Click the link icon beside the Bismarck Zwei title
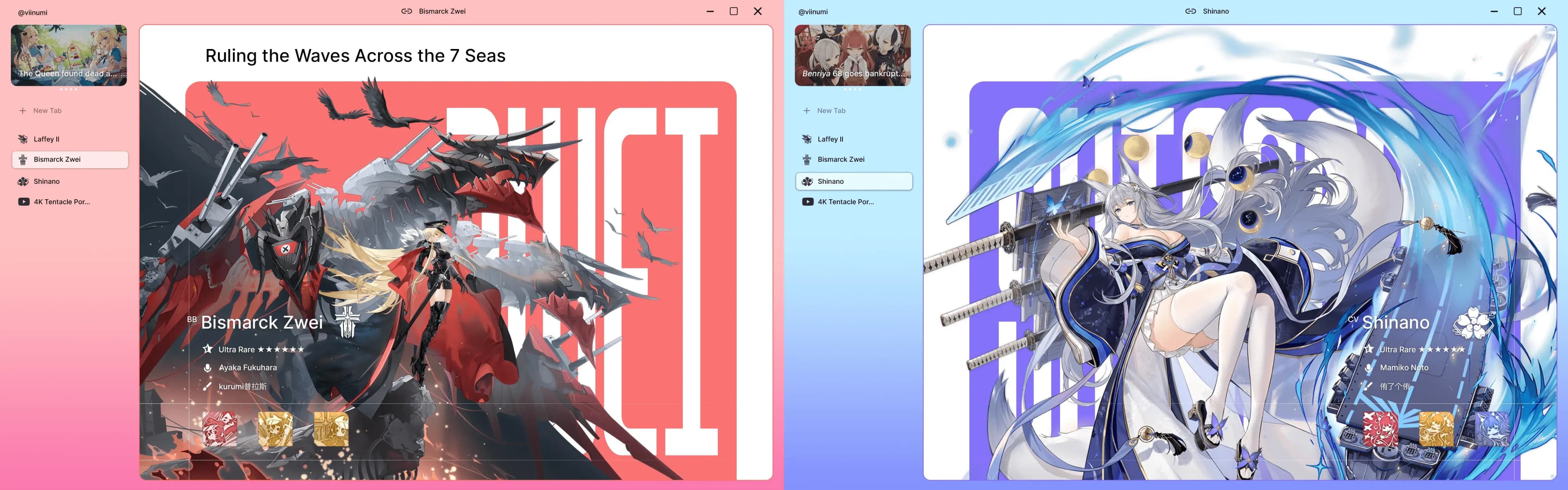 pyautogui.click(x=407, y=11)
